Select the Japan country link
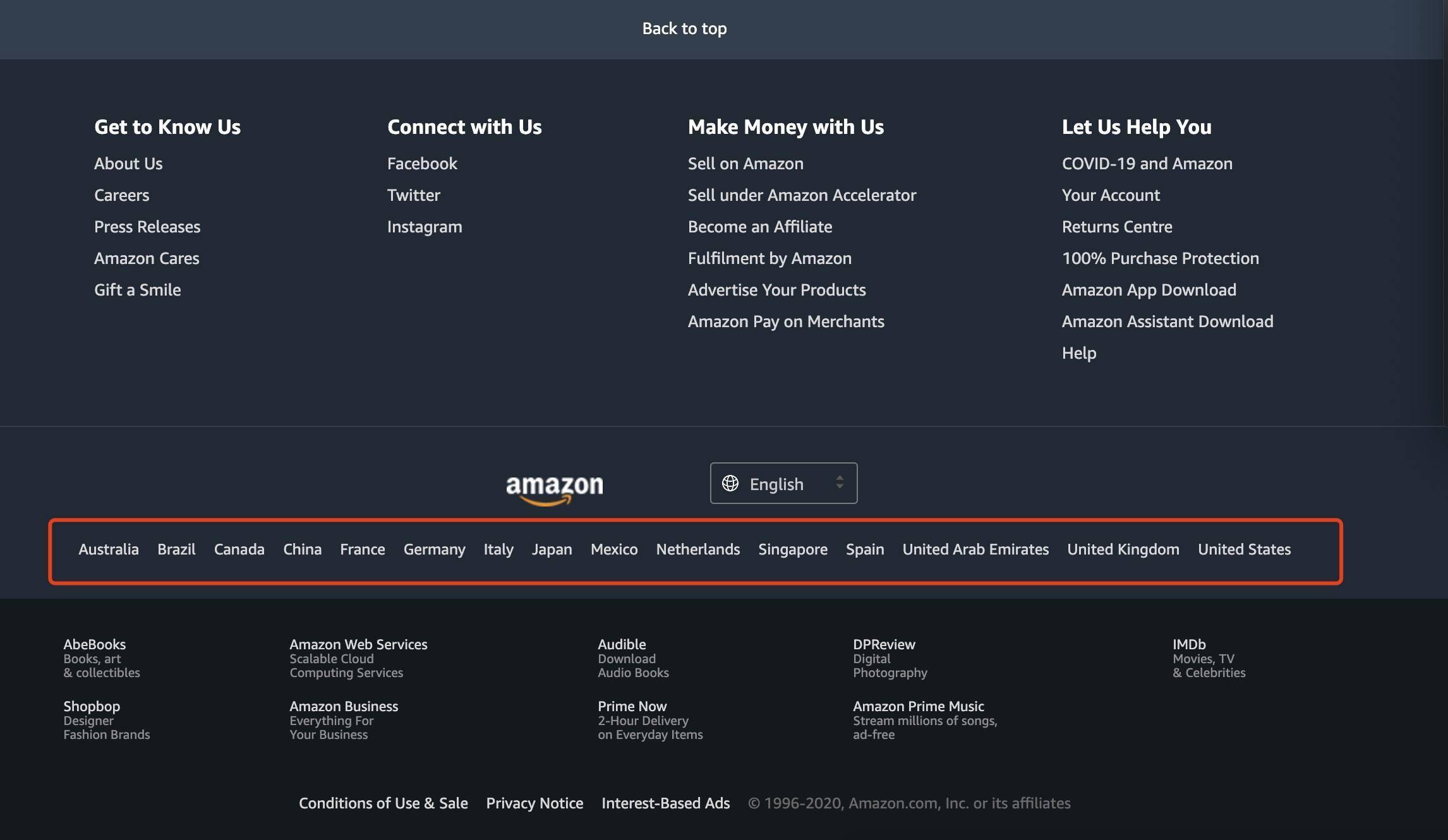This screenshot has height=840, width=1448. [552, 549]
